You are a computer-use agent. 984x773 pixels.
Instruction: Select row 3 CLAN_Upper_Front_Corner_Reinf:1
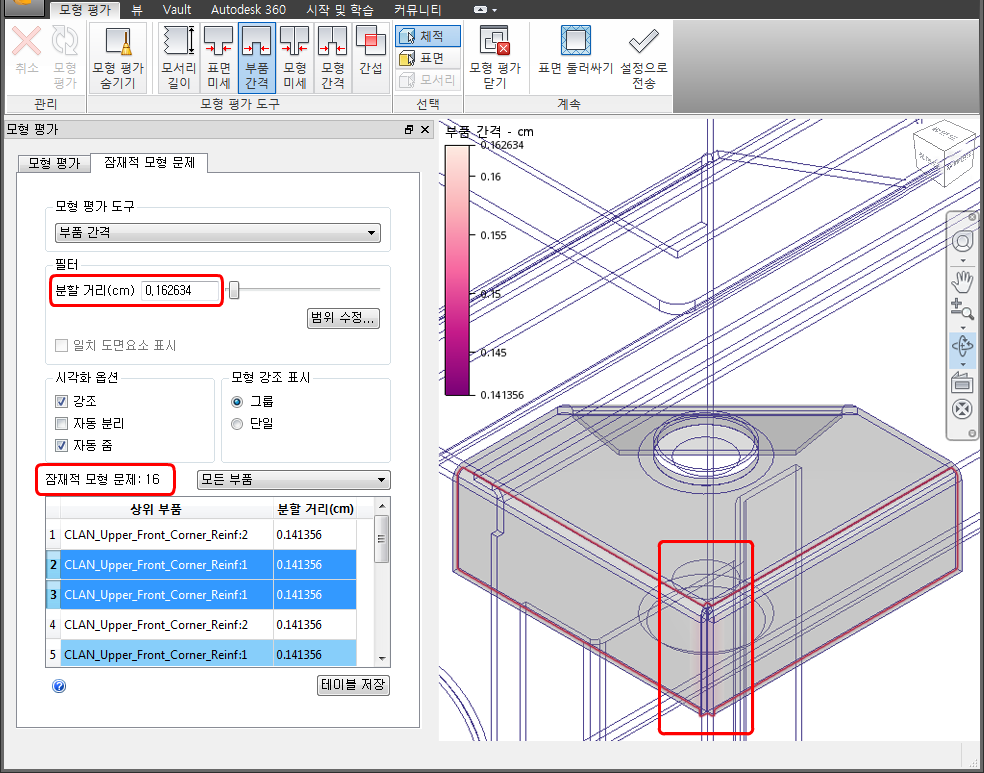click(201, 595)
